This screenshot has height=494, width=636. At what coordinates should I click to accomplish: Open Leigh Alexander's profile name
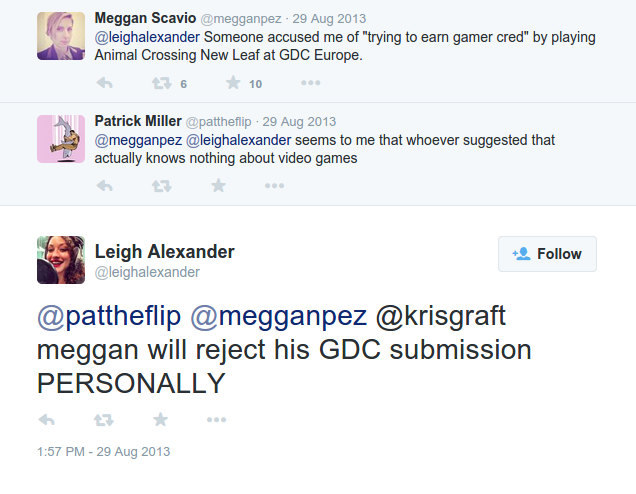(x=164, y=251)
